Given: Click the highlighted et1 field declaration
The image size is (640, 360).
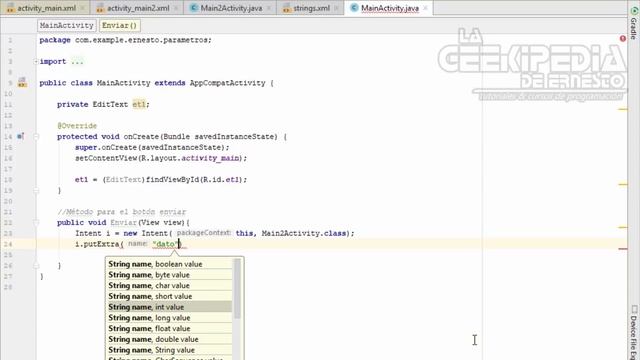Looking at the screenshot, I should [139, 104].
